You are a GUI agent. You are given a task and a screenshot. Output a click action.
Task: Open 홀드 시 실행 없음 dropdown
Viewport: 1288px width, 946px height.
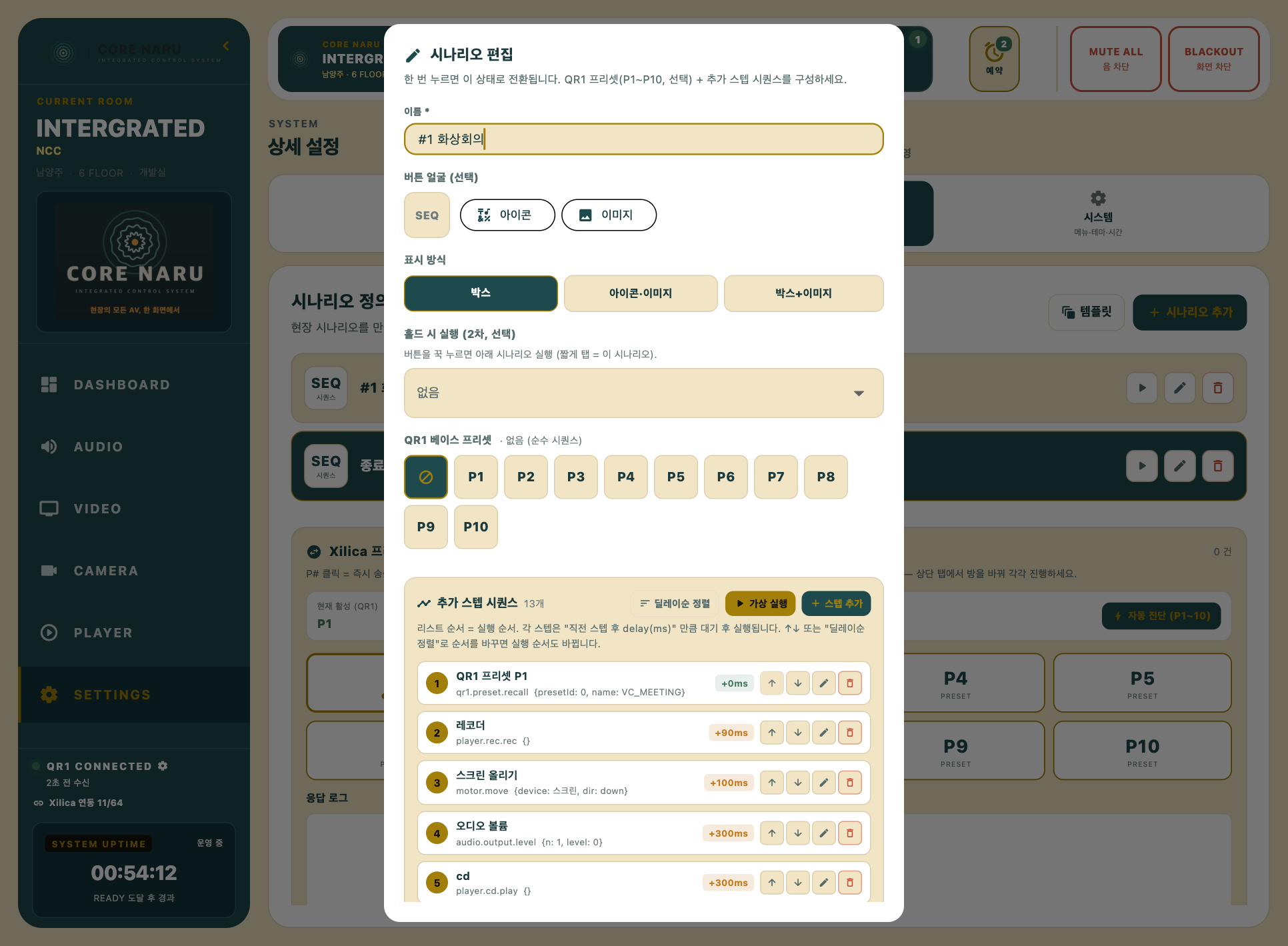(x=643, y=393)
